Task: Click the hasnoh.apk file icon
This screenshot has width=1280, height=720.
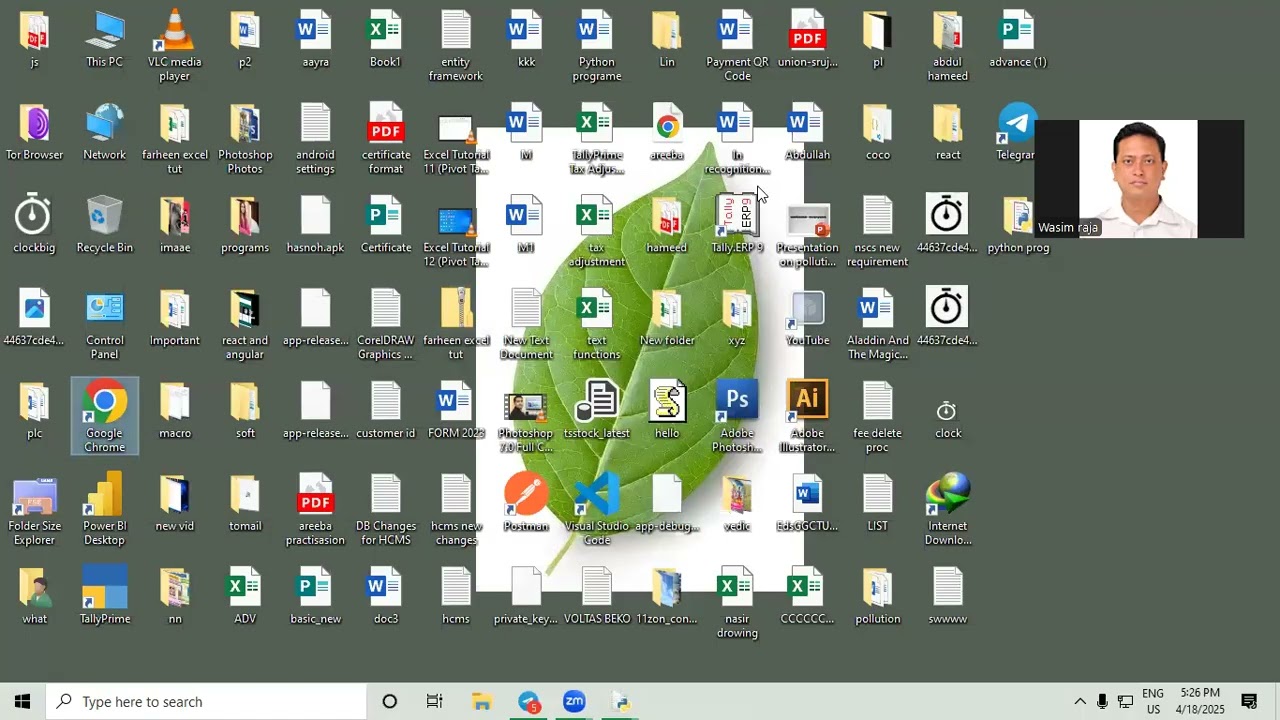Action: click(x=315, y=225)
